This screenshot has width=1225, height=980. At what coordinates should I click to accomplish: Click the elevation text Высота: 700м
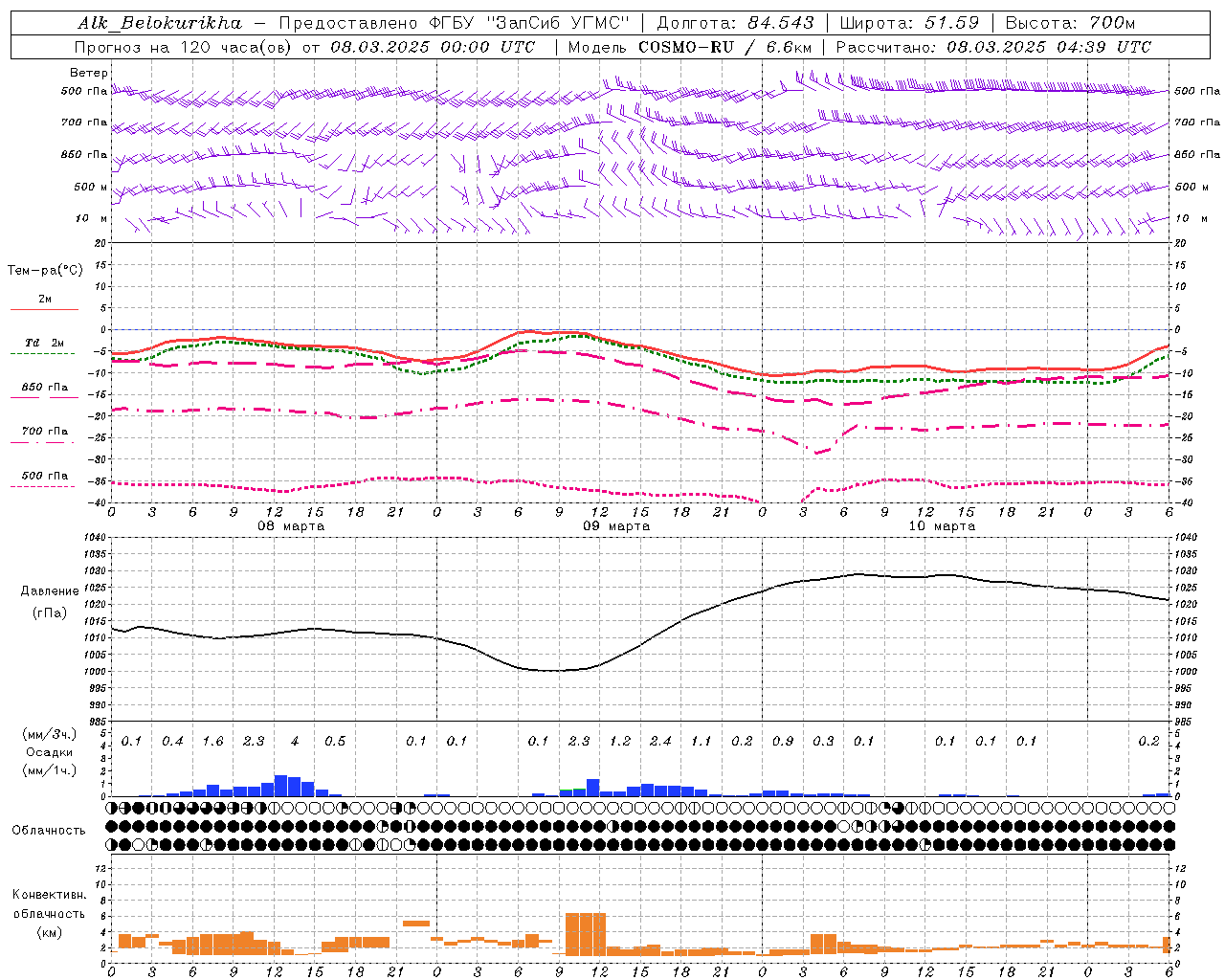pyautogui.click(x=1070, y=23)
